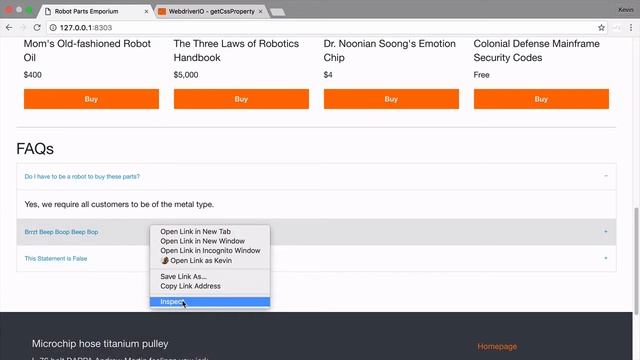
Task: Open the Homepage footer link
Action: (x=497, y=346)
